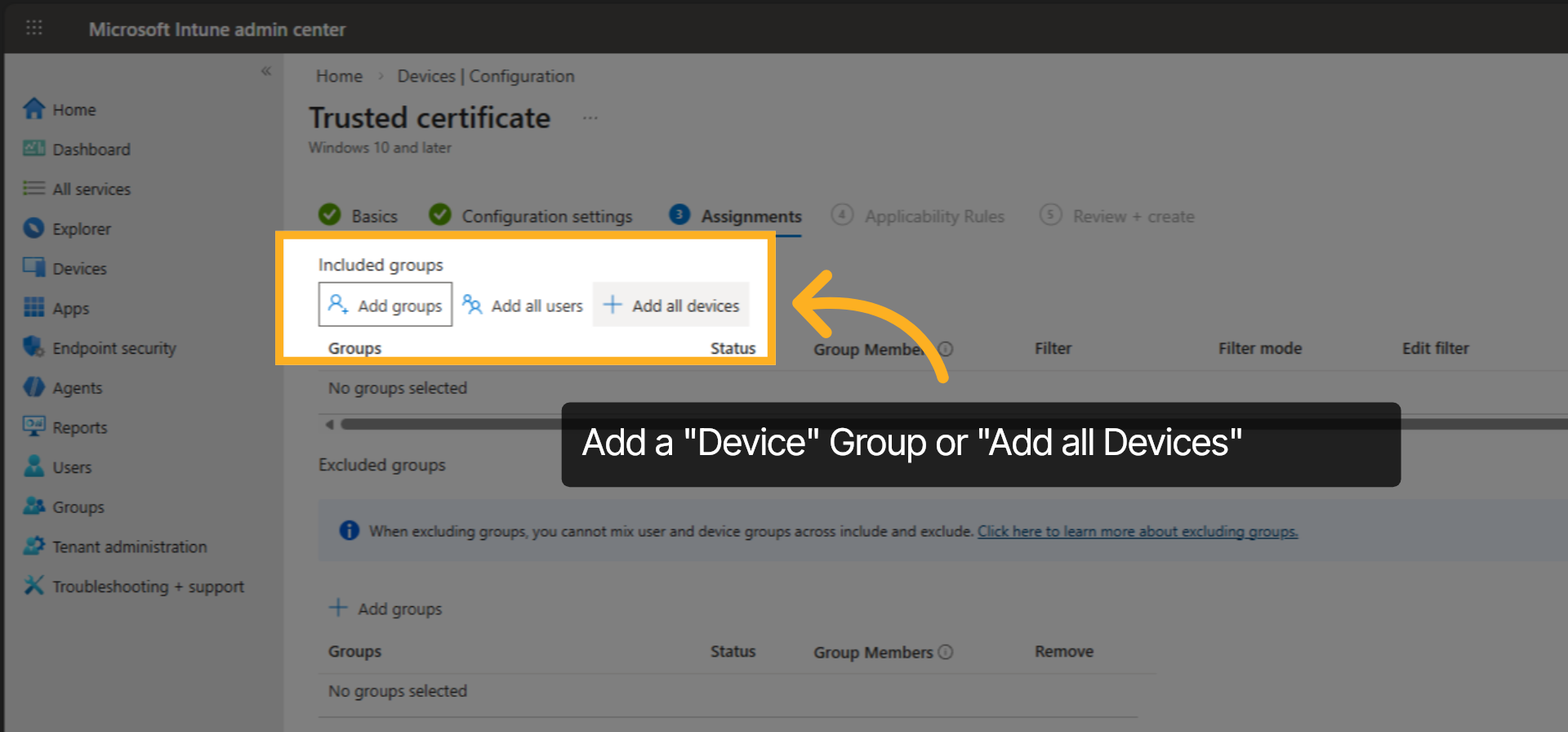Image resolution: width=1568 pixels, height=732 pixels.
Task: Click the Filter column header
Action: [1053, 348]
